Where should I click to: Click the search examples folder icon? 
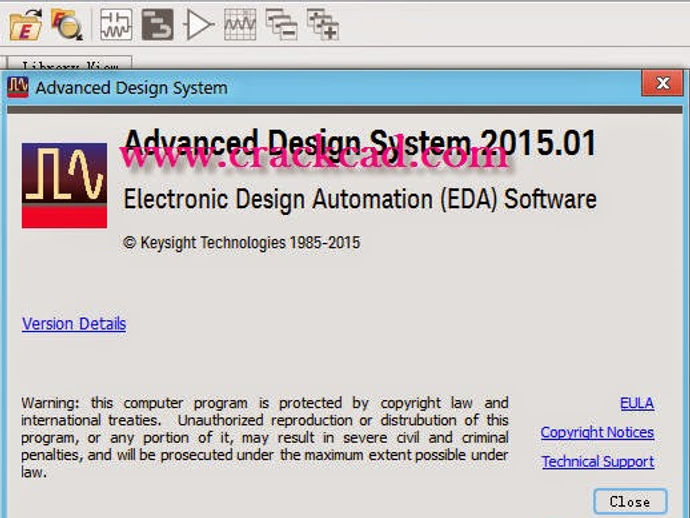[66, 26]
